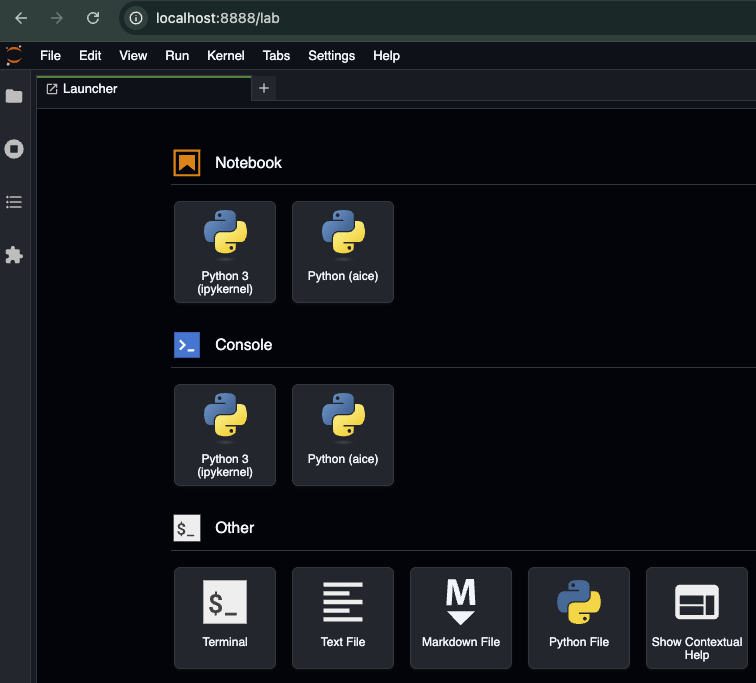This screenshot has height=683, width=756.
Task: Click the browser forward arrow
Action: (57, 18)
